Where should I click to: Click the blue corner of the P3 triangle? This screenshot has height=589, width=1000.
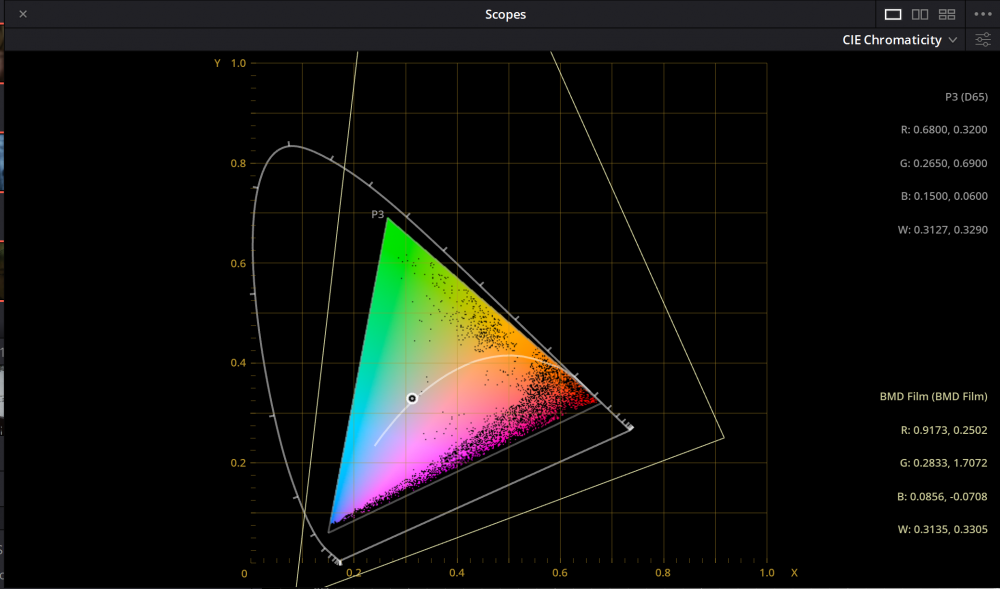[x=329, y=522]
